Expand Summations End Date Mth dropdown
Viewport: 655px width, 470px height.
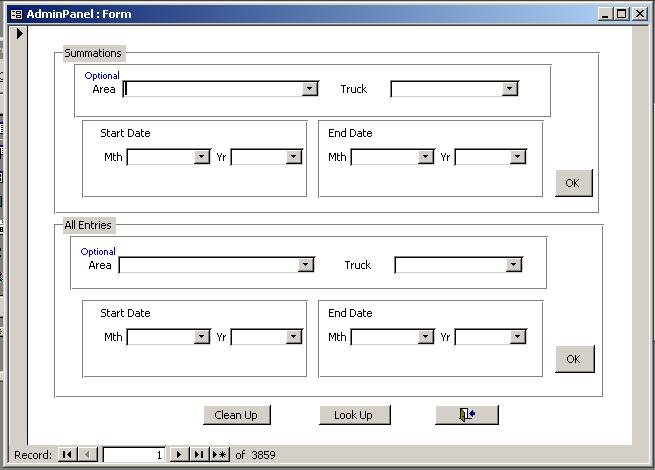click(x=426, y=157)
